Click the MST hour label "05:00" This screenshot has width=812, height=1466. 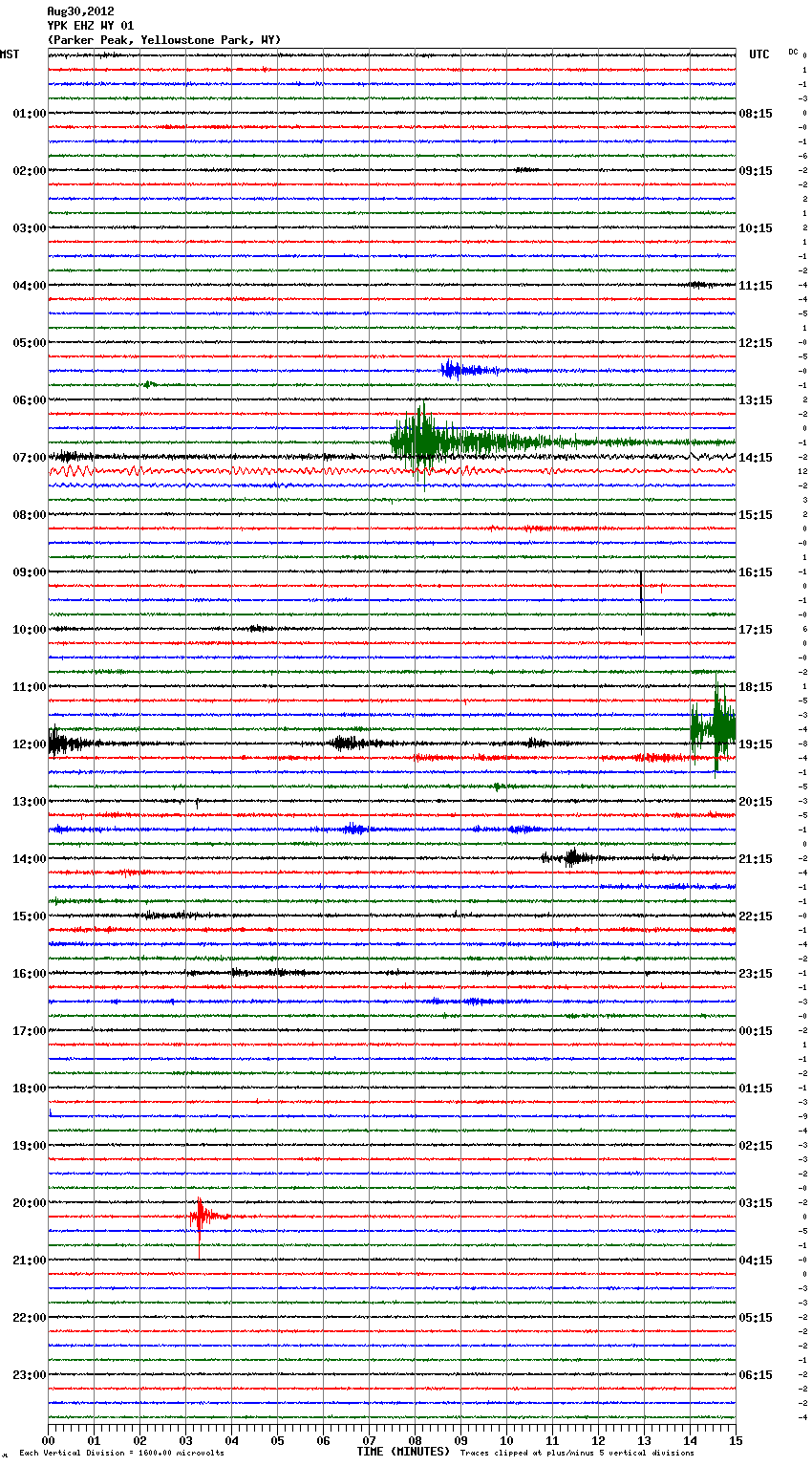point(30,343)
